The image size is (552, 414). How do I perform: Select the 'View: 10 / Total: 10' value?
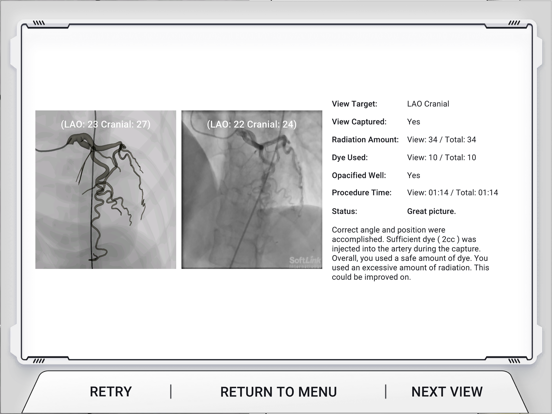[441, 157]
